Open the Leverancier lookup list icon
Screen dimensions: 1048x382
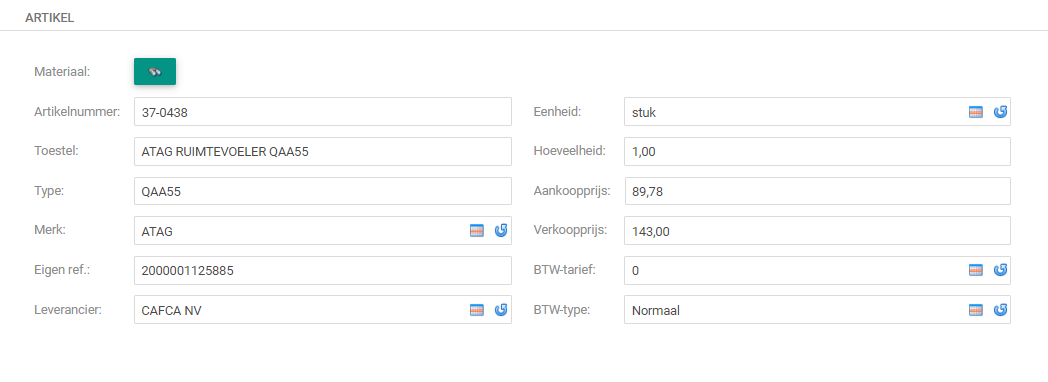coord(477,310)
